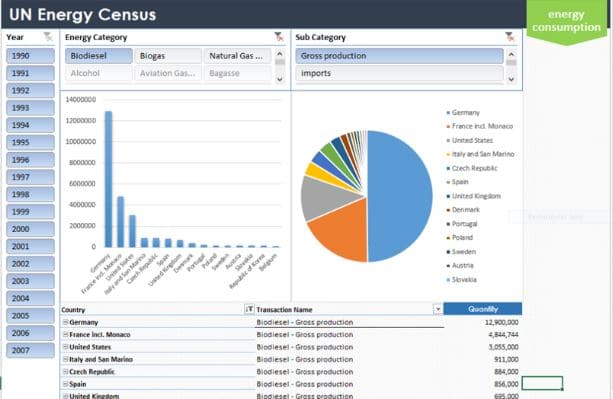Click the 12,900,000 quantity cell
This screenshot has height=399, width=613.
click(x=502, y=322)
